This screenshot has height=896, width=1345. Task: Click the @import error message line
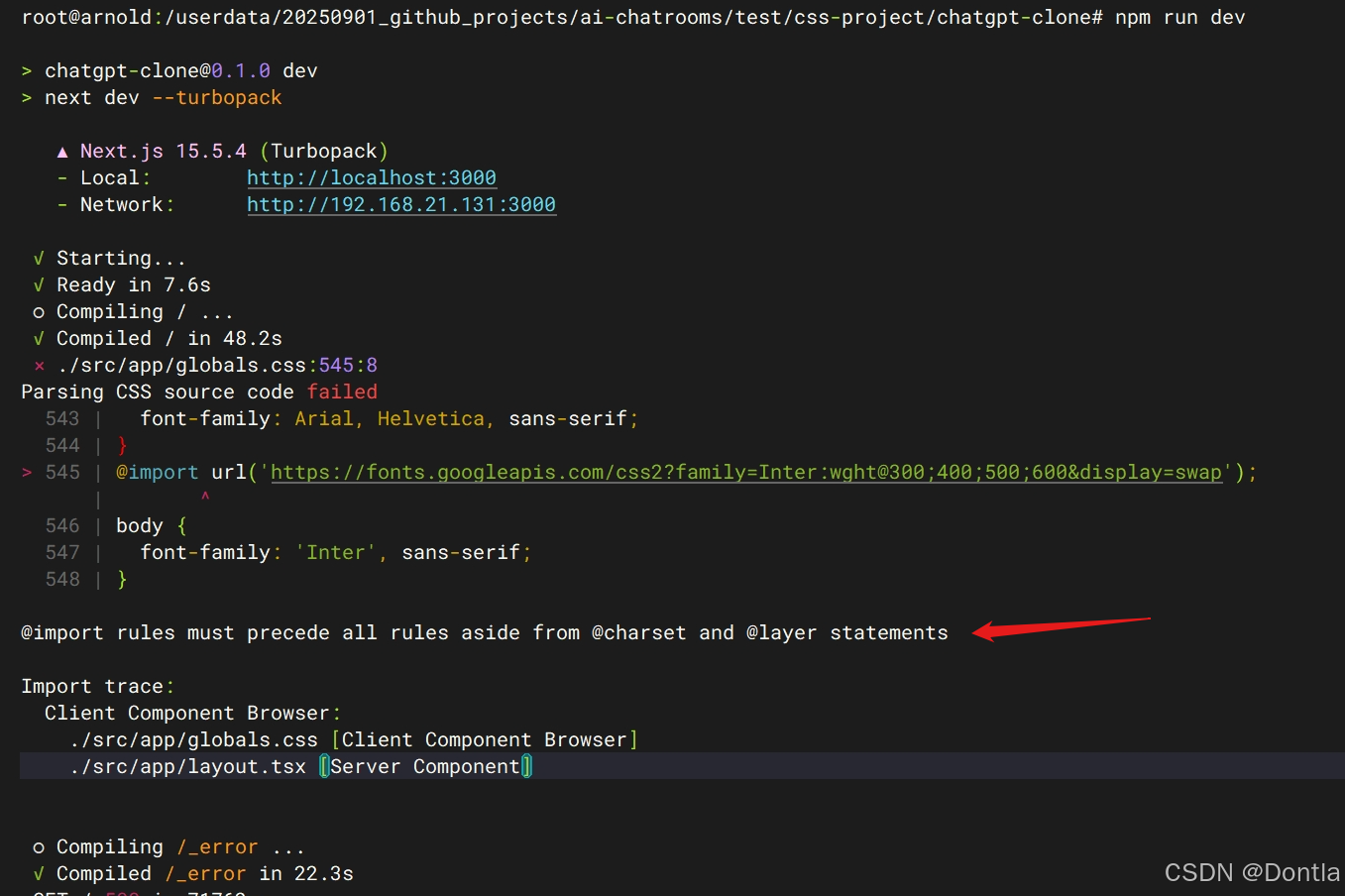point(484,632)
